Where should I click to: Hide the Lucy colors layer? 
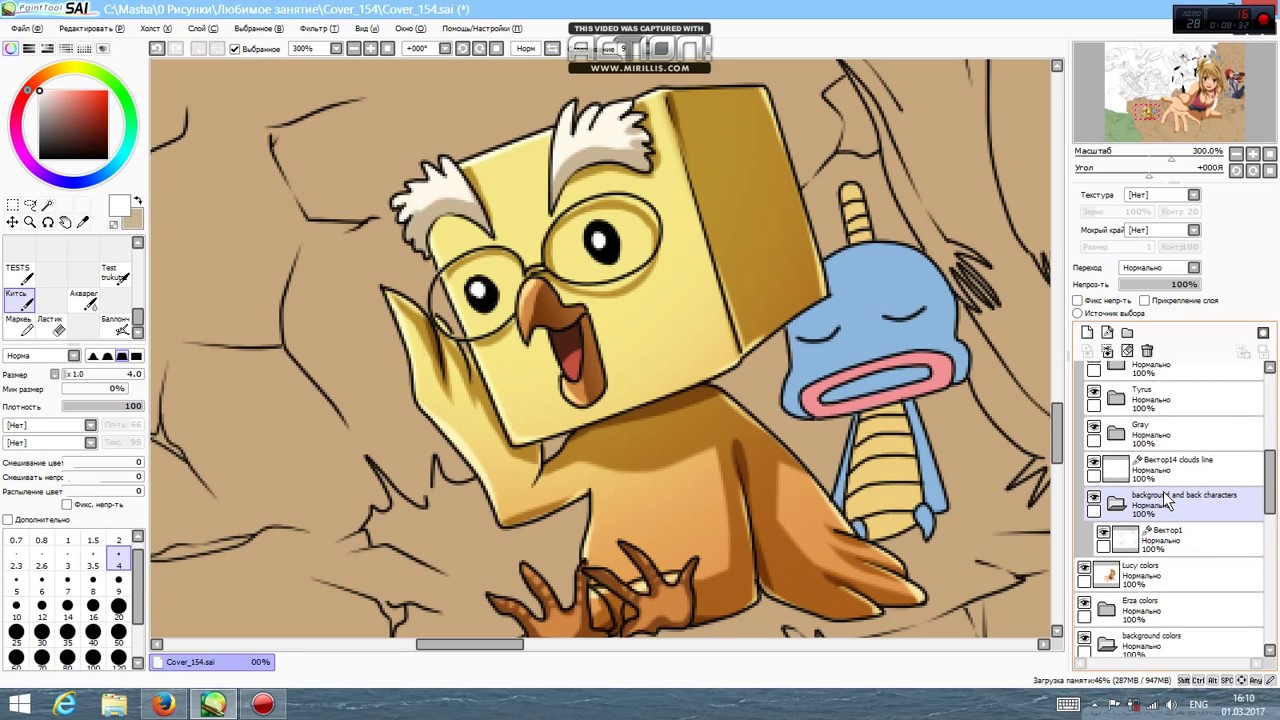click(1084, 568)
